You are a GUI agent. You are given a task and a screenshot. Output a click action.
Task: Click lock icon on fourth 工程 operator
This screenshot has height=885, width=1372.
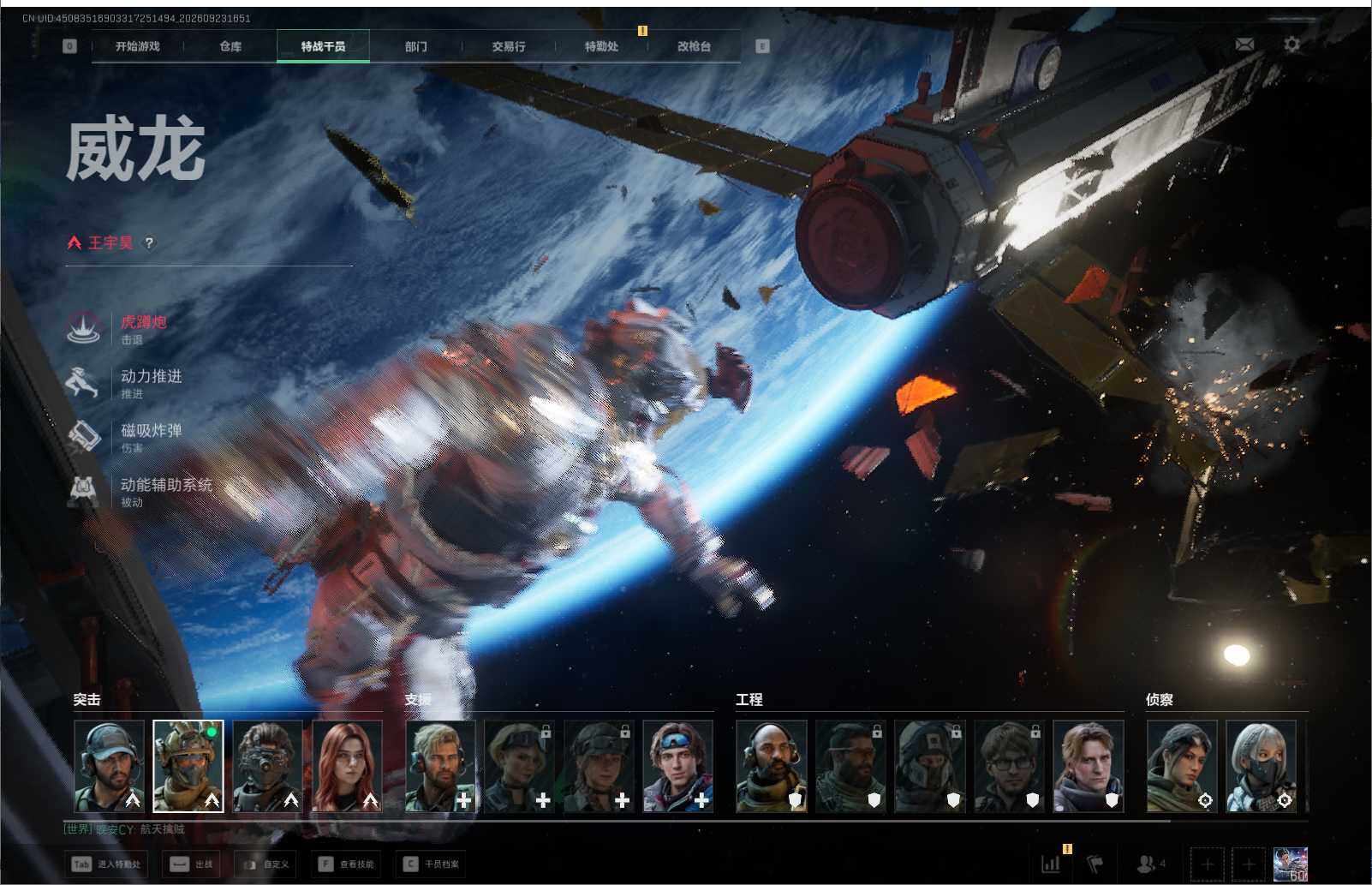pos(1035,733)
